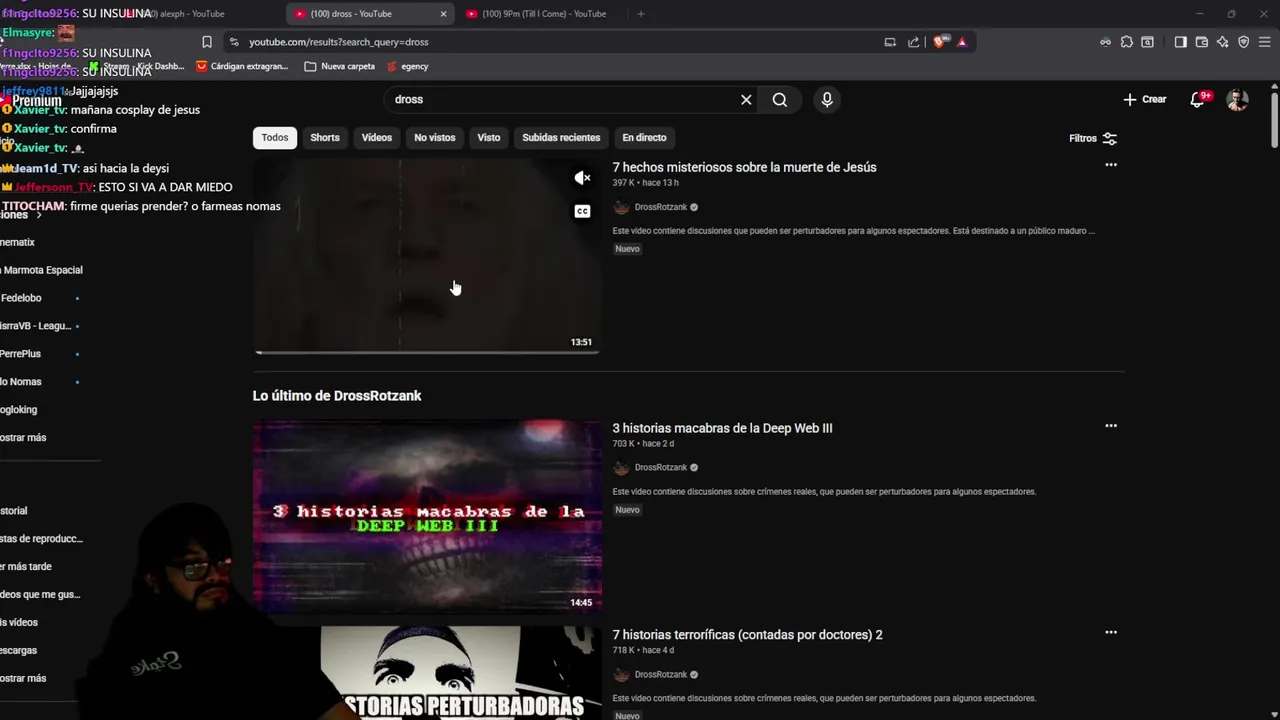Click the Deep Web III video thumbnail

point(427,516)
